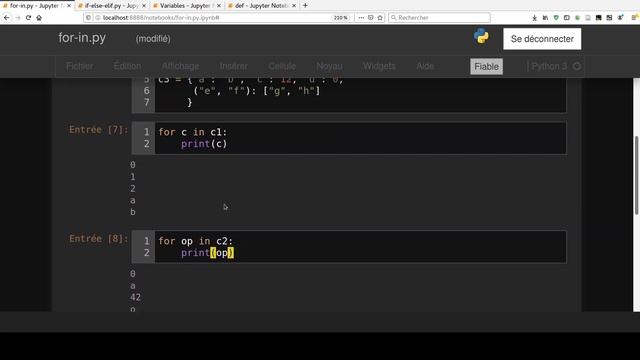
Task: Click the for-in.py notebook title
Action: (82, 38)
